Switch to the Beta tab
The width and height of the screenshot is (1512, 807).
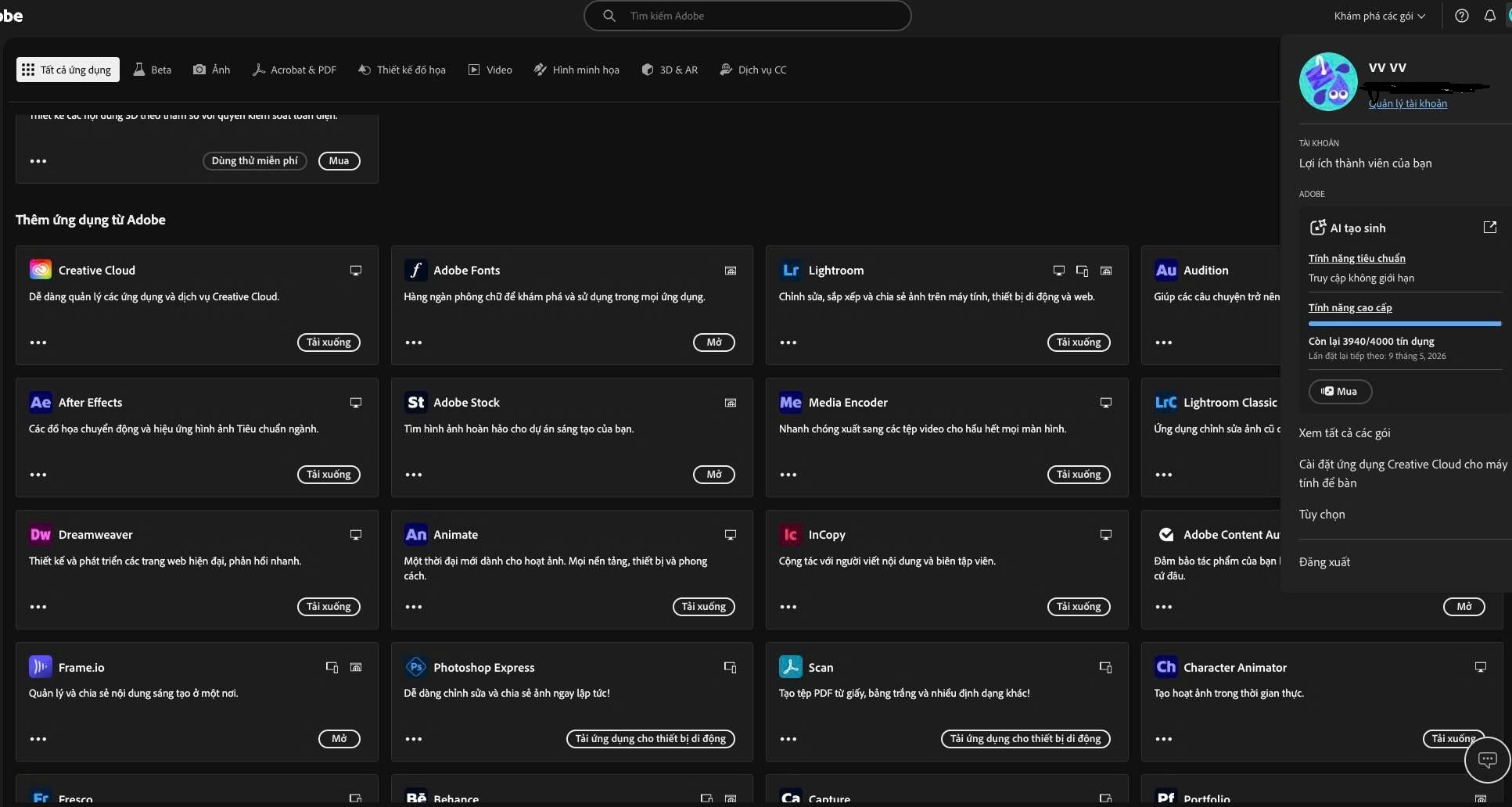(x=153, y=70)
